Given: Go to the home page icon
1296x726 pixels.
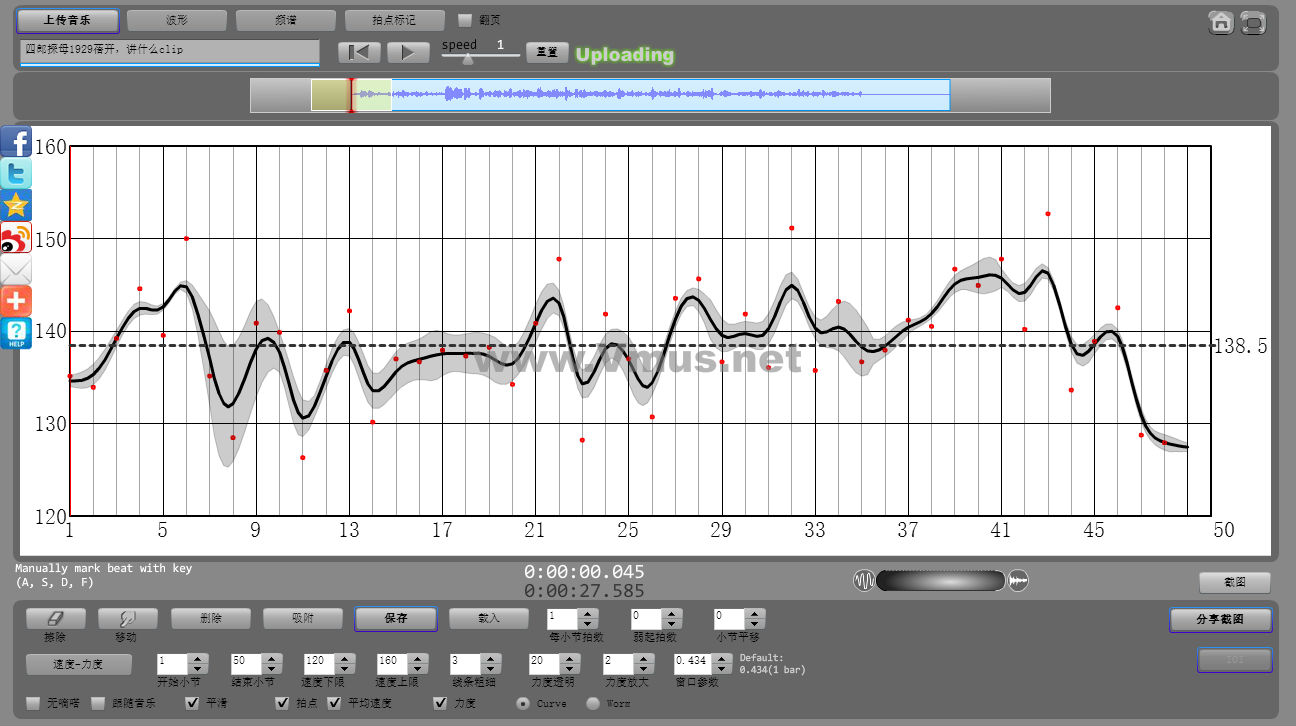Looking at the screenshot, I should (x=1221, y=22).
